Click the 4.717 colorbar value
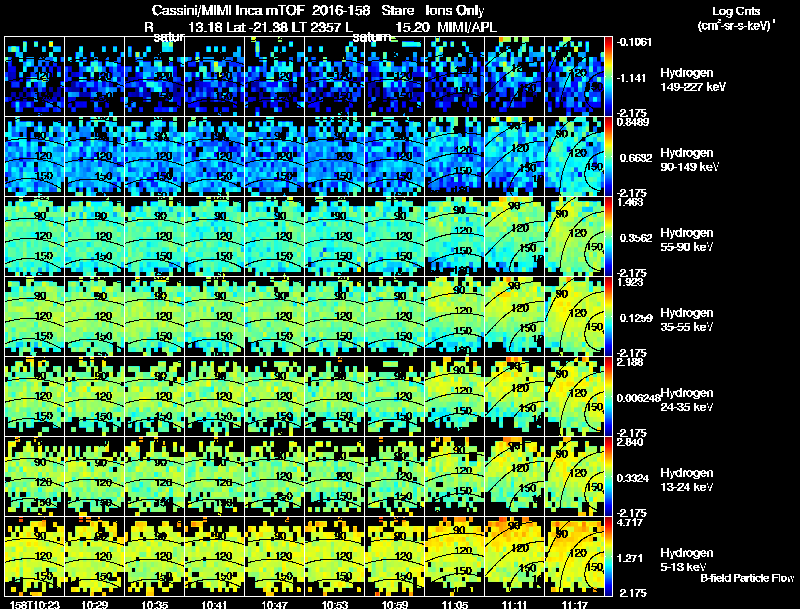The width and height of the screenshot is (800, 609). pos(630,522)
